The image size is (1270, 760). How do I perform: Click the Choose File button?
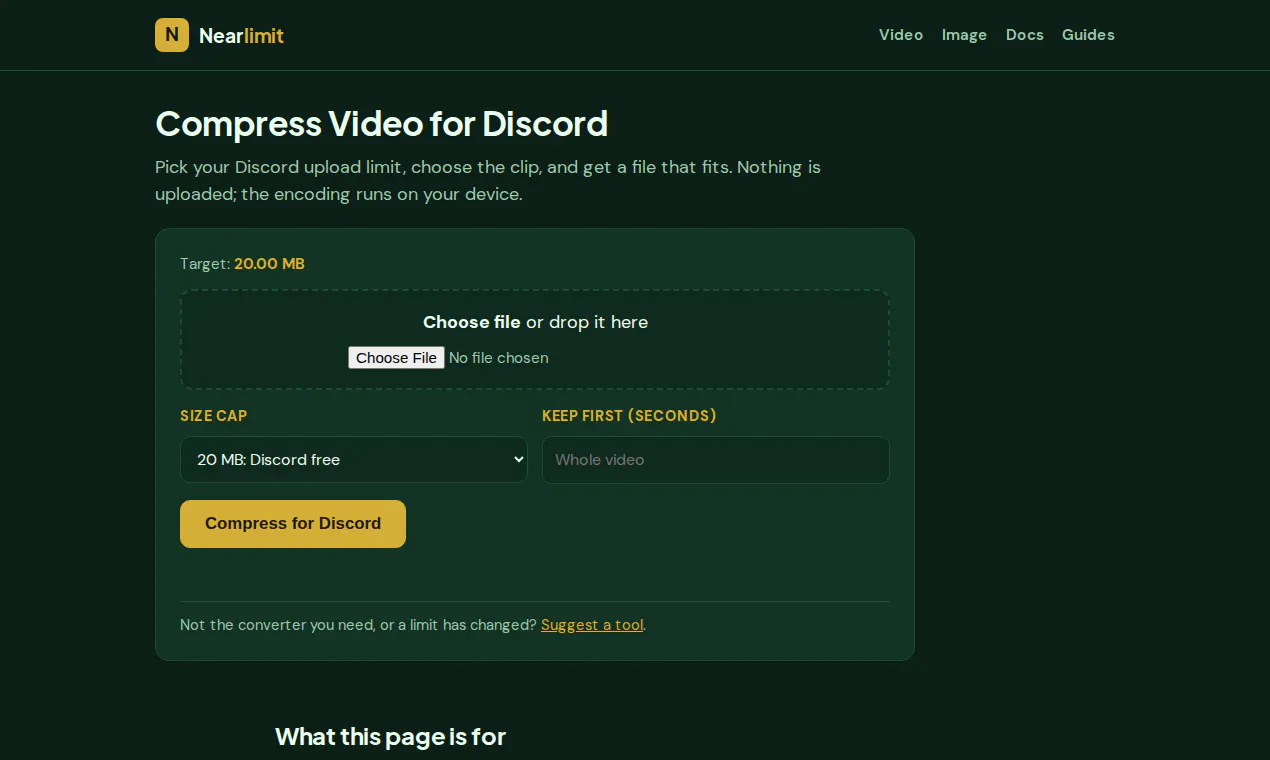pos(396,358)
